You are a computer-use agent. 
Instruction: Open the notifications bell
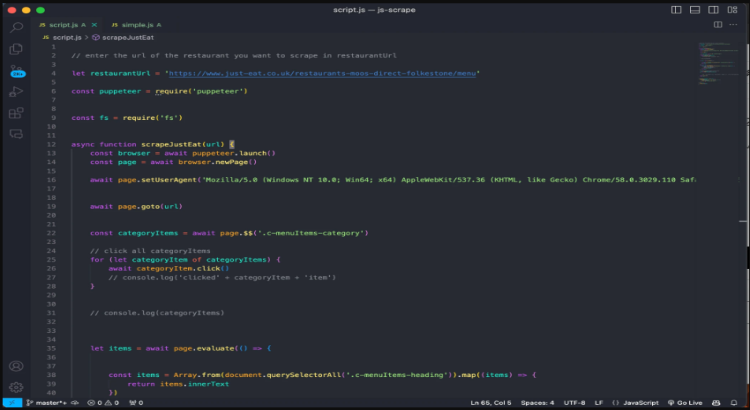coord(734,403)
